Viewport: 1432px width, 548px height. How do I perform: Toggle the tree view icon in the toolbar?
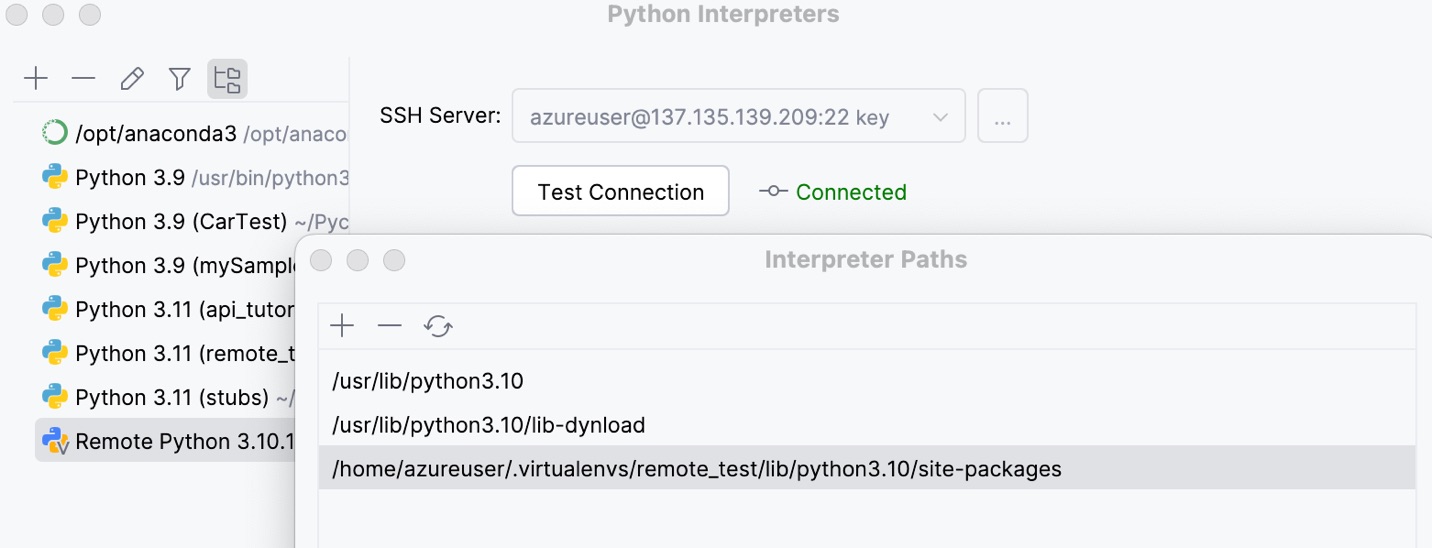[x=228, y=79]
